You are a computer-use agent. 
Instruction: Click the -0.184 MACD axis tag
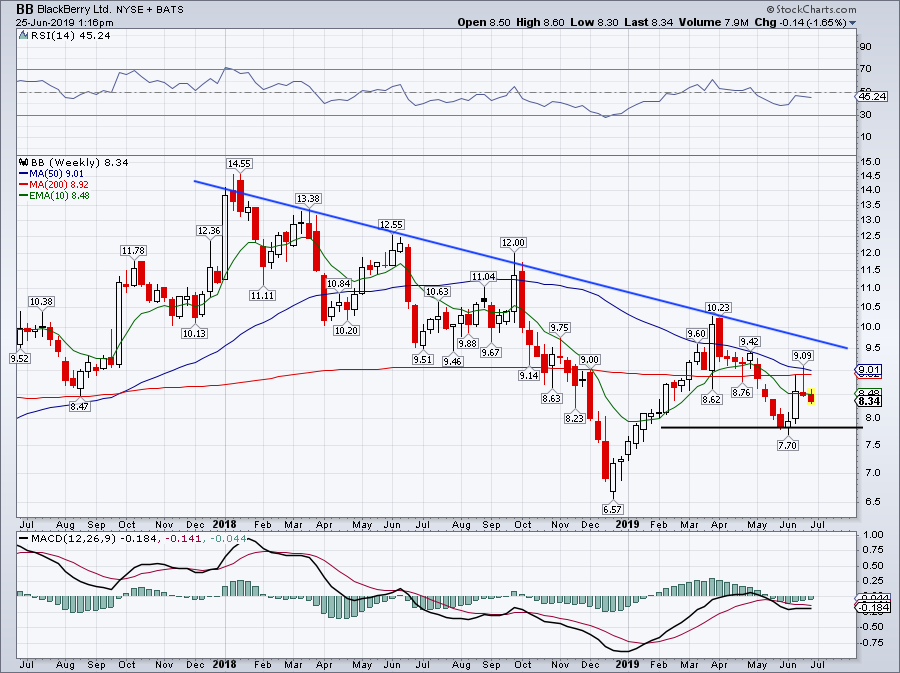[x=873, y=608]
